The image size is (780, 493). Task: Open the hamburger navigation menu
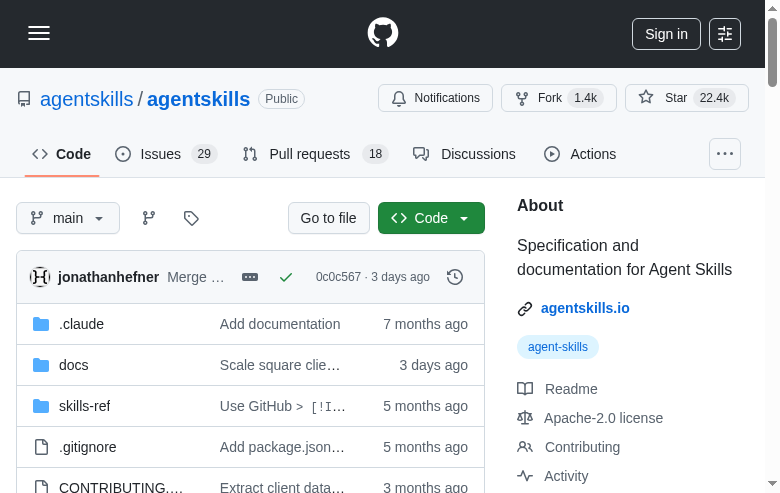(x=39, y=33)
